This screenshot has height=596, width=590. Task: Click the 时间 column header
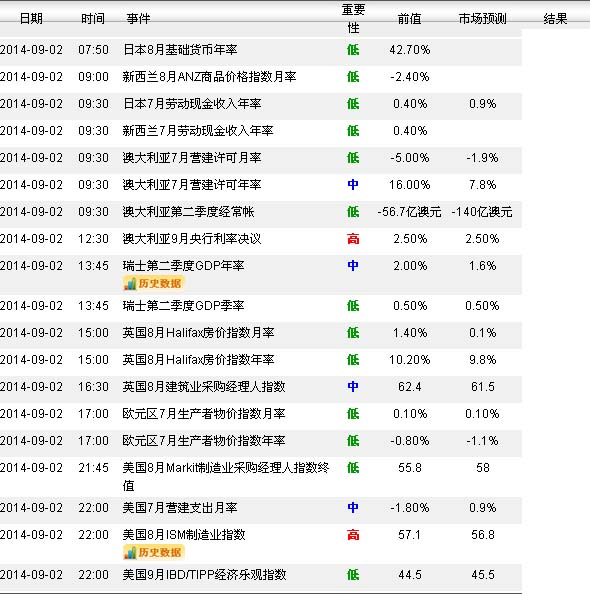(93, 18)
